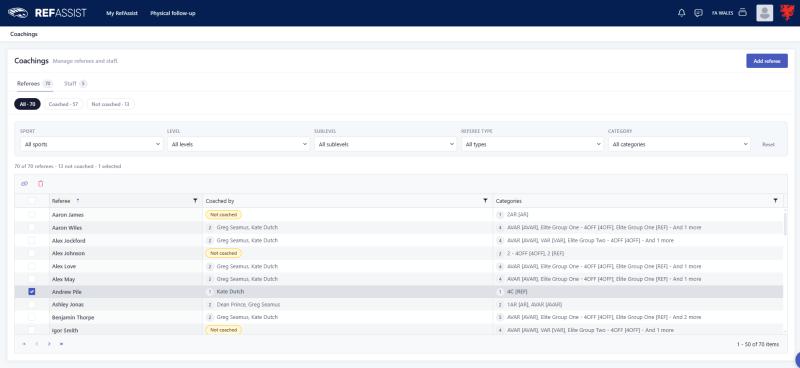This screenshot has width=800, height=368.
Task: Open the Referee column filter icon
Action: tap(195, 201)
